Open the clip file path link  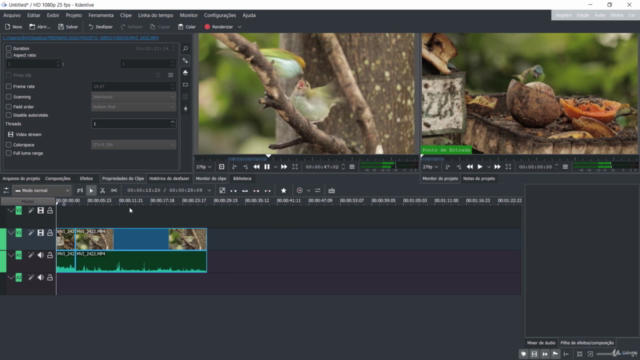[81, 38]
